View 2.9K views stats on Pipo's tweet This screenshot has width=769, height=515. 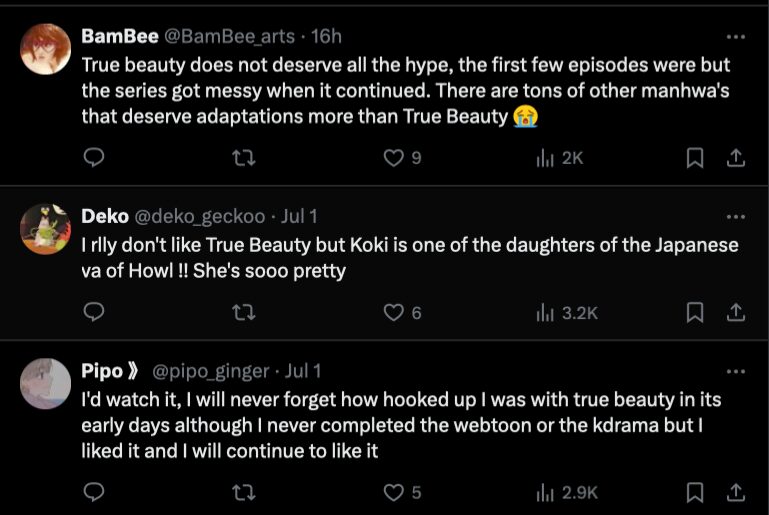pos(567,492)
